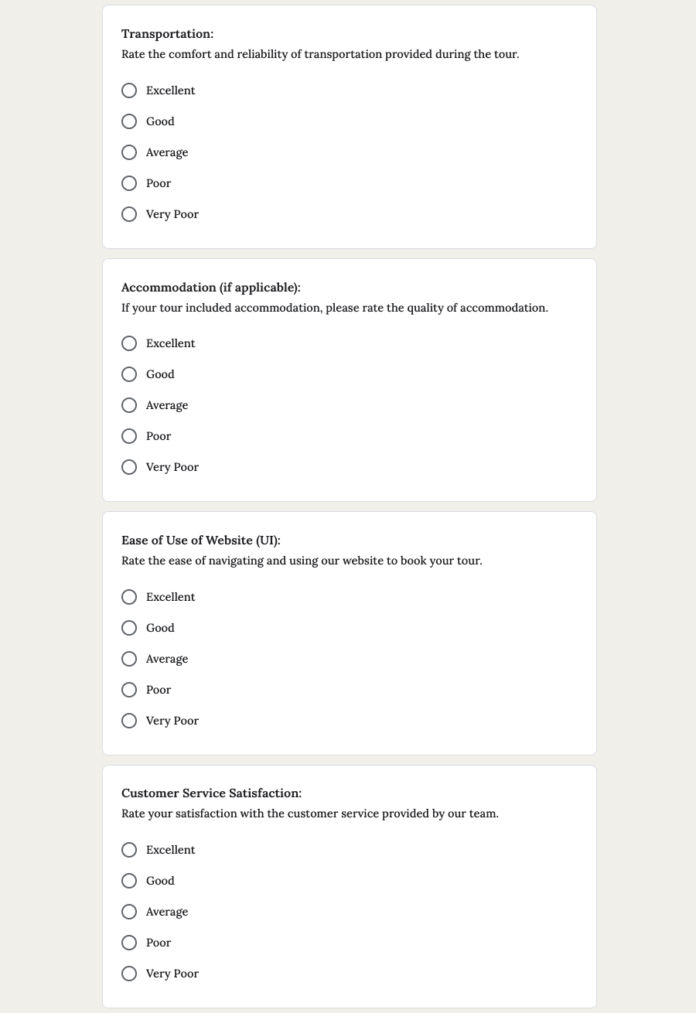Select Good for Transportation rating
The image size is (696, 1013).
pos(129,121)
